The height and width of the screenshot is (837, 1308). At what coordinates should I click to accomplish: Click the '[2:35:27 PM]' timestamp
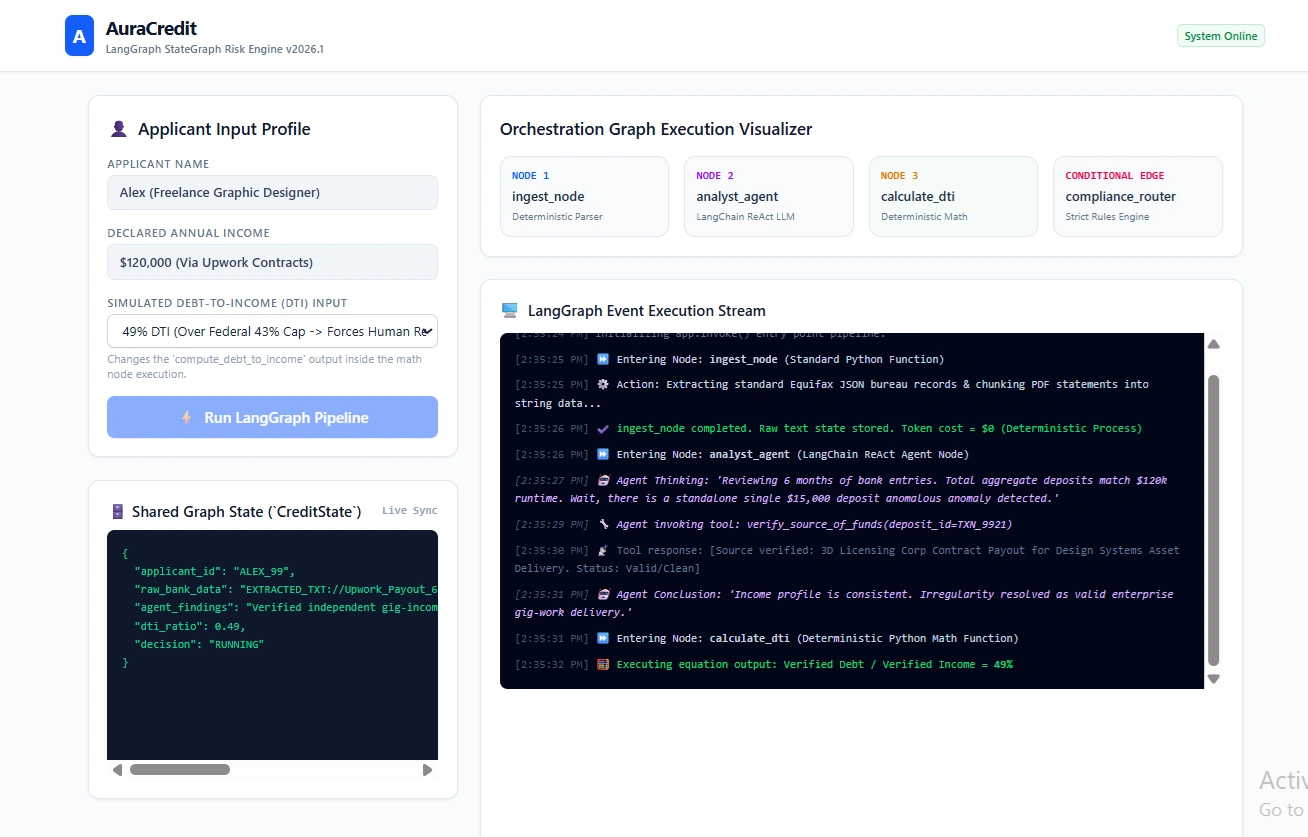point(552,480)
